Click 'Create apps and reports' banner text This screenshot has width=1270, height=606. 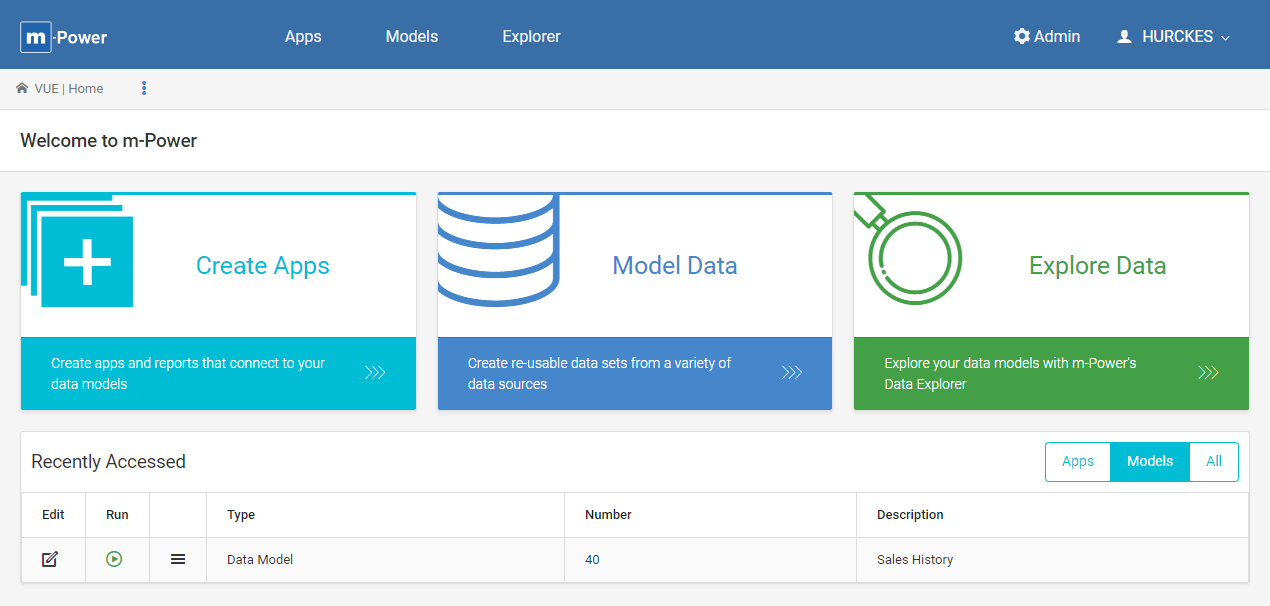188,373
